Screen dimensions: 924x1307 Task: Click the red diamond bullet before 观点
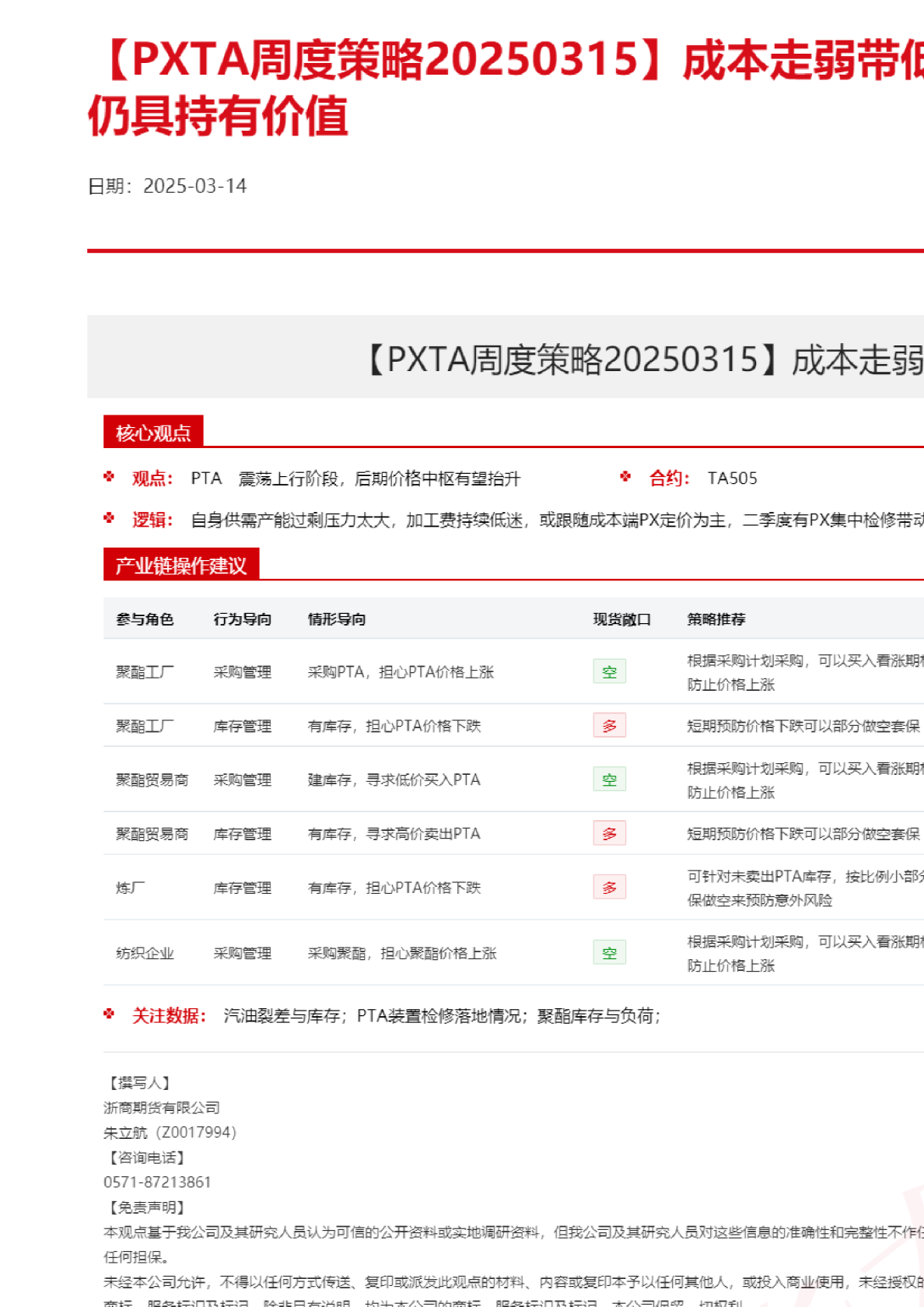[x=109, y=477]
